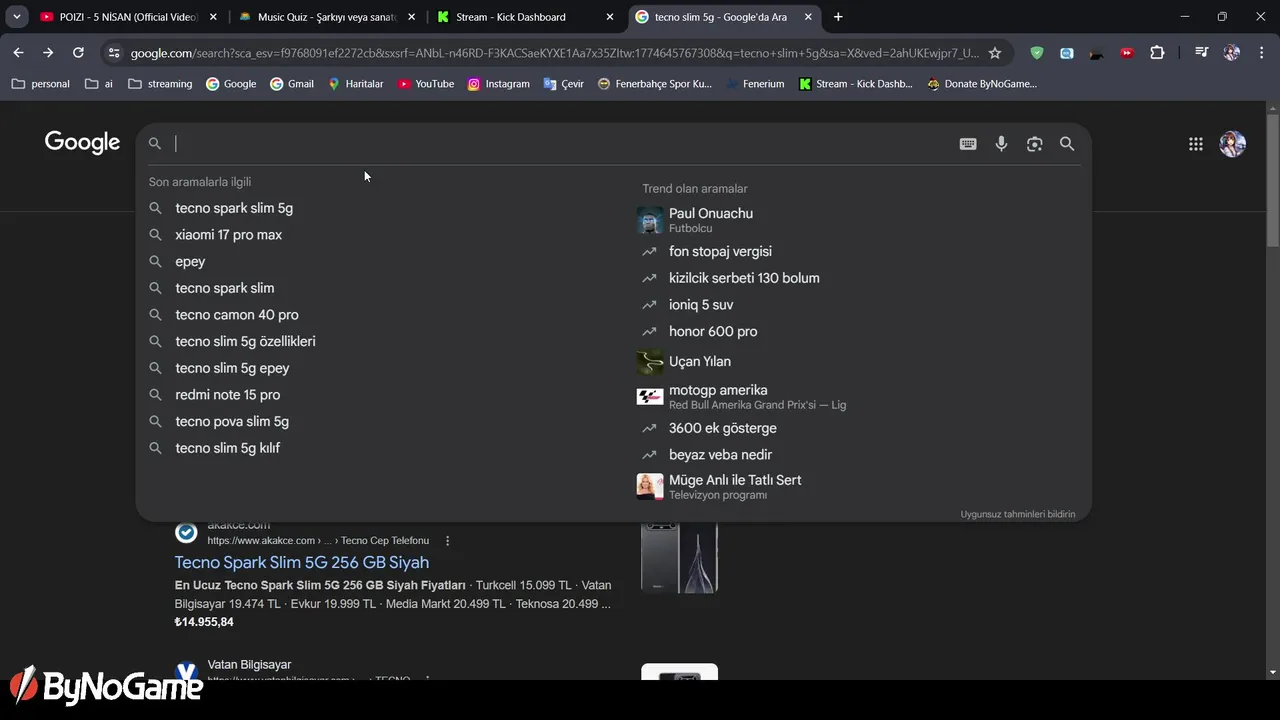Open Donate ByNoGame bookmark
Screen dimensions: 1280x720
pos(982,84)
